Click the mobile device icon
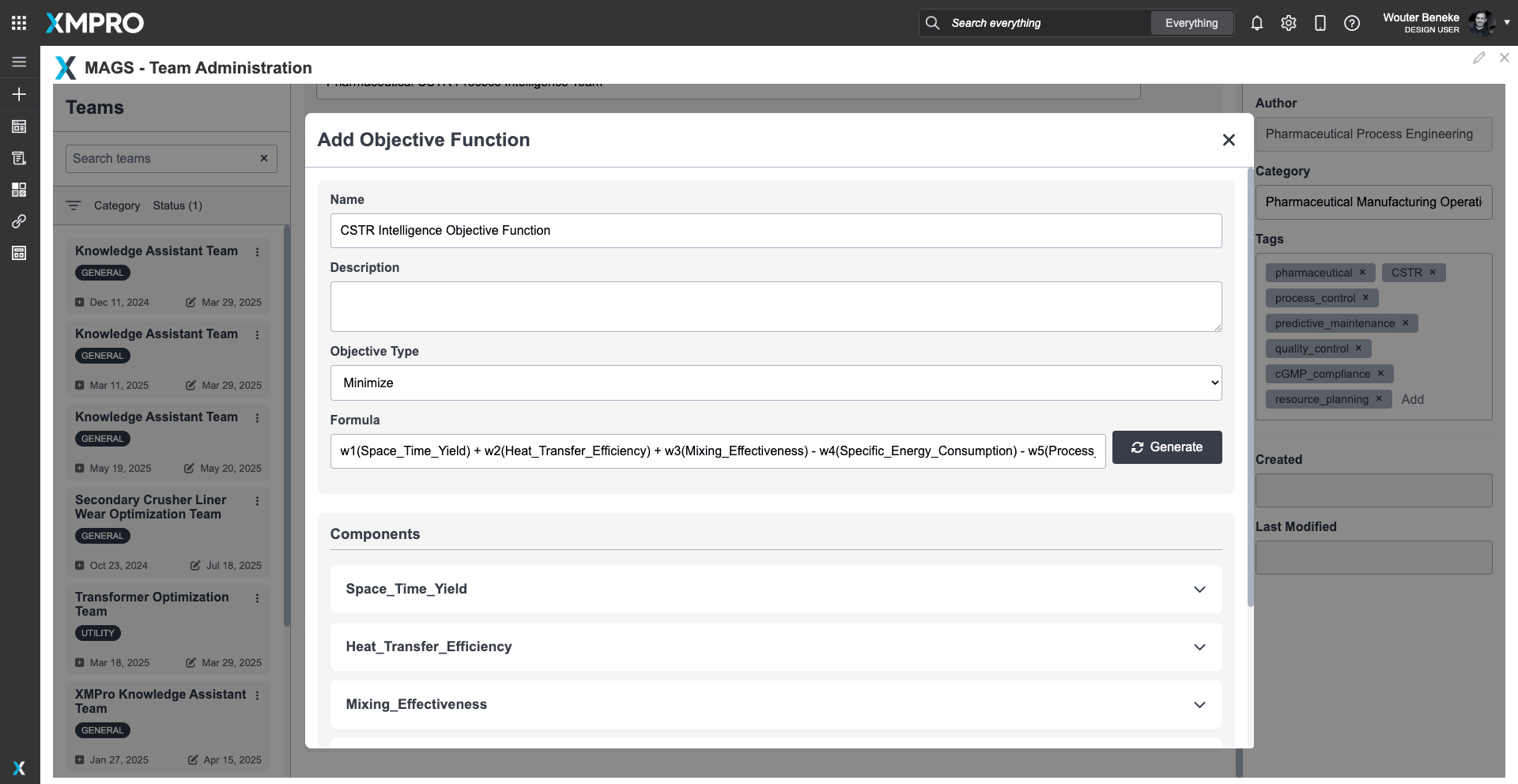1518x784 pixels. (x=1320, y=23)
